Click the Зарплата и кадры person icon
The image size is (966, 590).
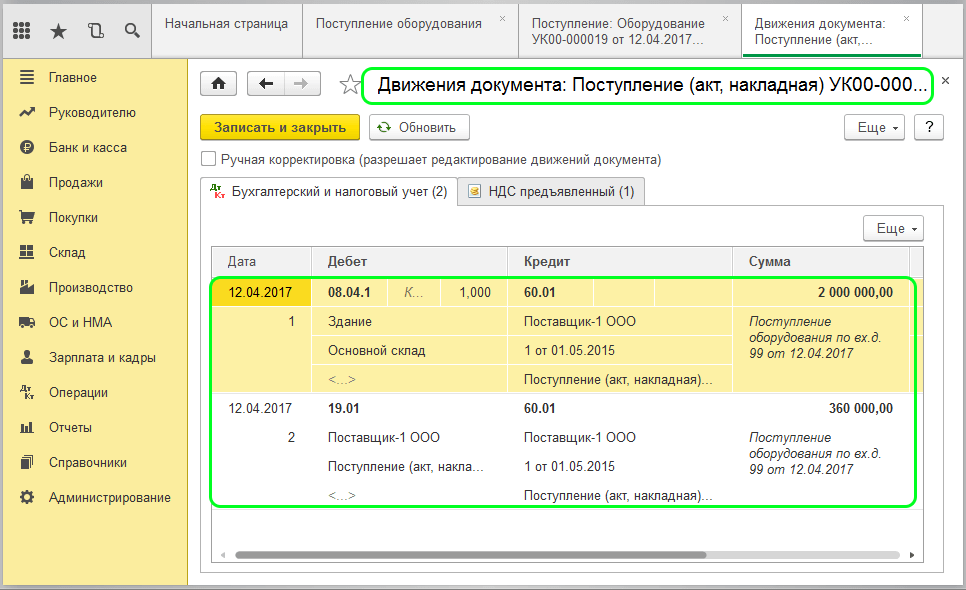tap(26, 358)
